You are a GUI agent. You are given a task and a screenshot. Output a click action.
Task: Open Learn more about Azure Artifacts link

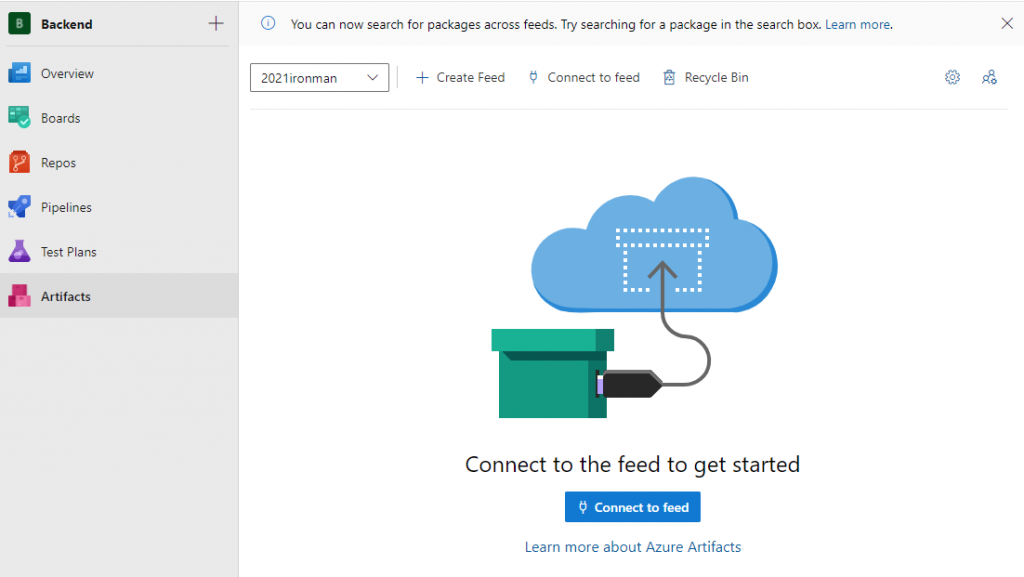633,547
